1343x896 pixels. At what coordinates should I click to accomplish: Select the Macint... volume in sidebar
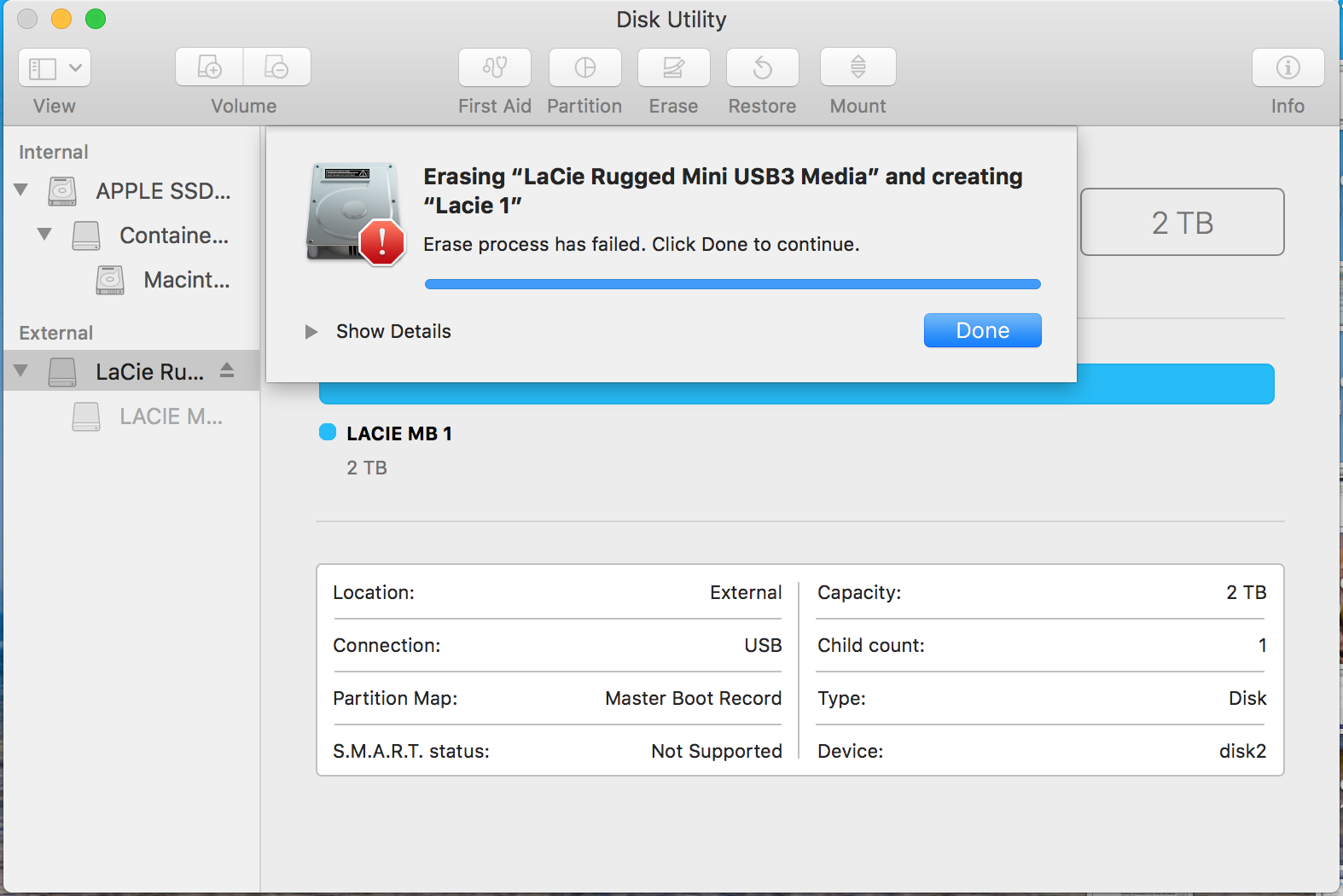[x=130, y=280]
